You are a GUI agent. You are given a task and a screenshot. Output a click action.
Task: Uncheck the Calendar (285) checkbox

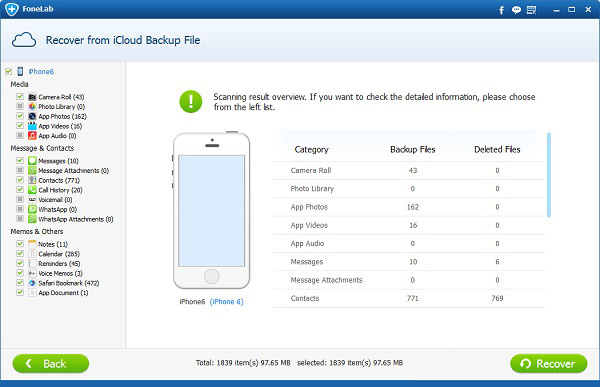(x=20, y=253)
